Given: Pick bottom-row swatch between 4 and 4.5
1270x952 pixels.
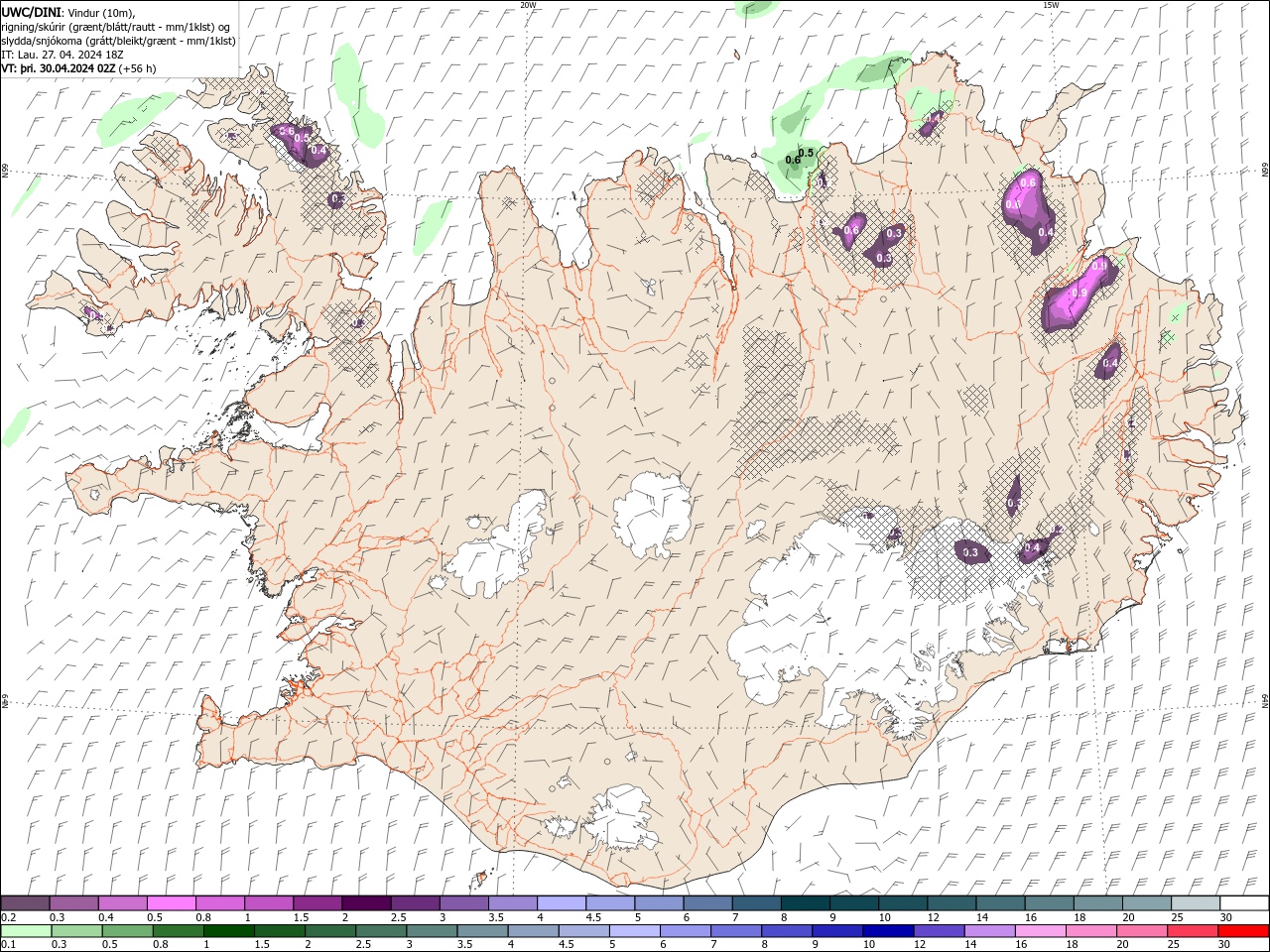Looking at the screenshot, I should (533, 930).
